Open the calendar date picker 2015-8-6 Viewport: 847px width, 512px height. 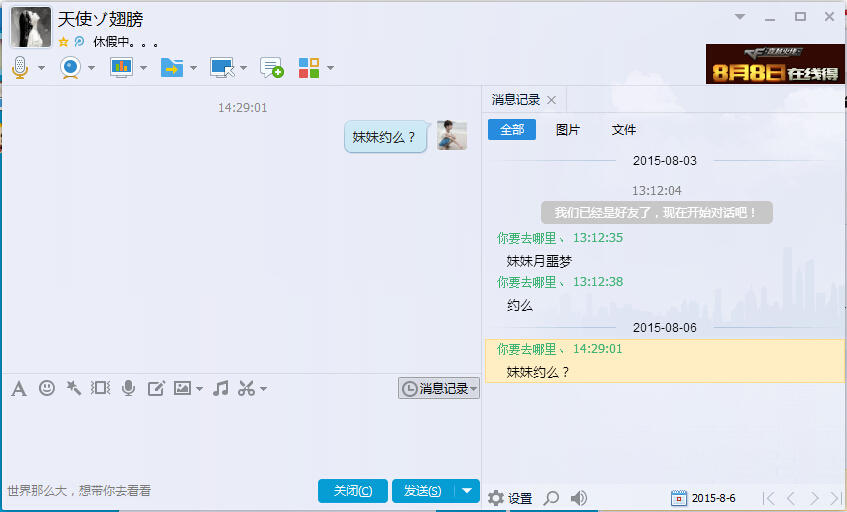pyautogui.click(x=703, y=498)
